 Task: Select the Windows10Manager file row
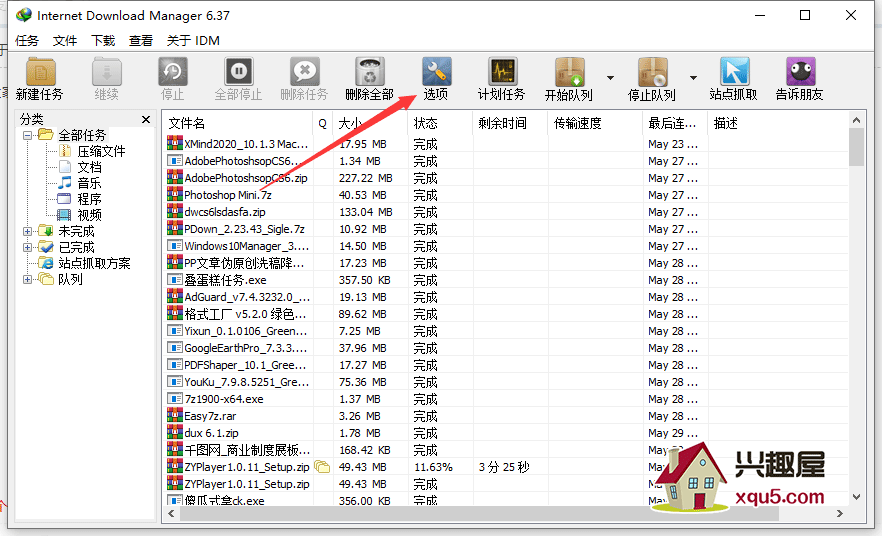pyautogui.click(x=506, y=246)
